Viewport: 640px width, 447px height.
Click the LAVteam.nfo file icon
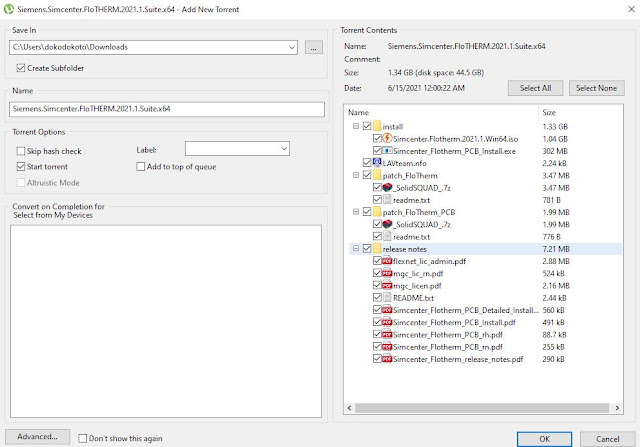tap(377, 163)
